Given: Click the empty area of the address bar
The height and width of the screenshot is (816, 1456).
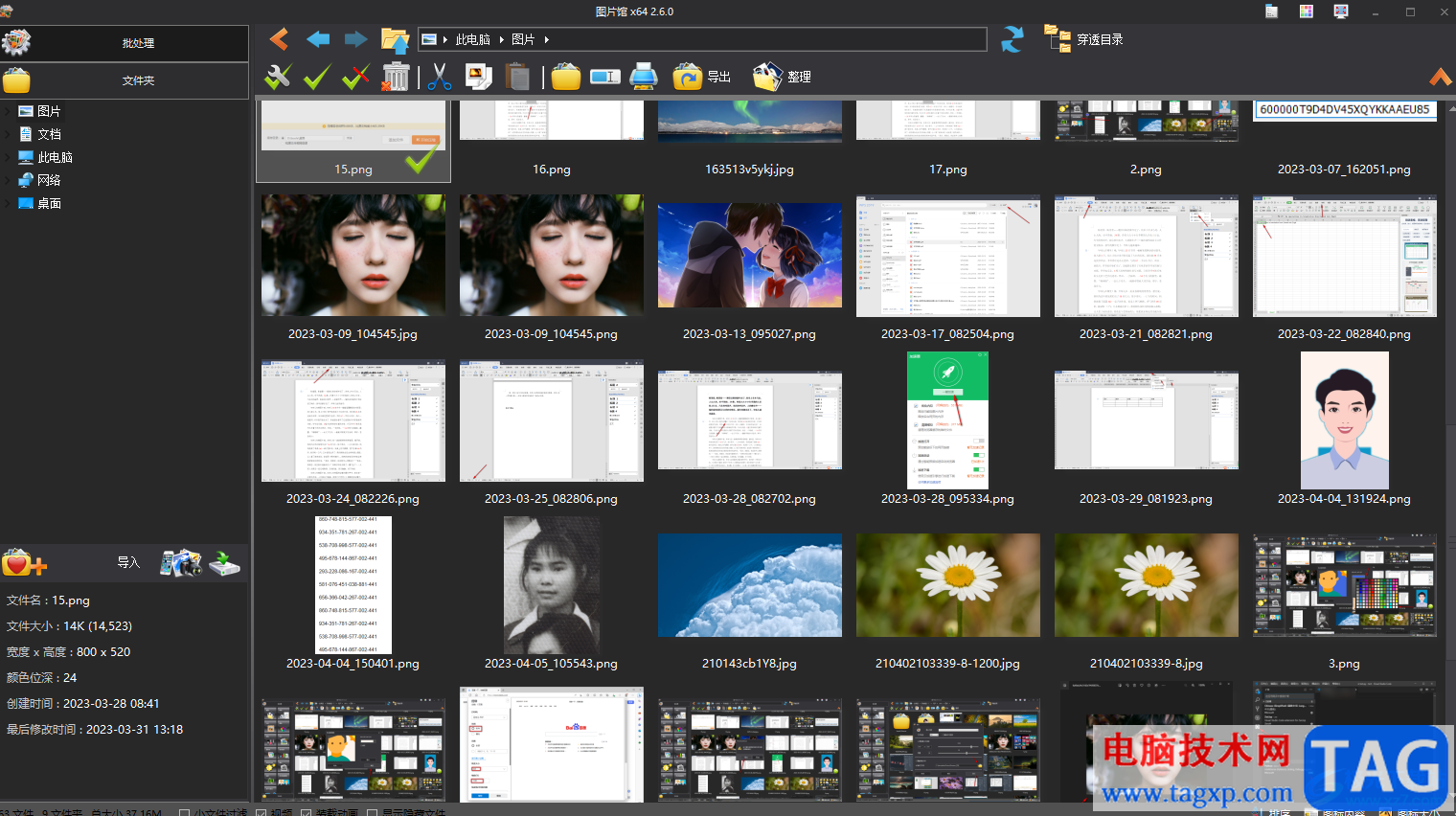Looking at the screenshot, I should pos(766,39).
